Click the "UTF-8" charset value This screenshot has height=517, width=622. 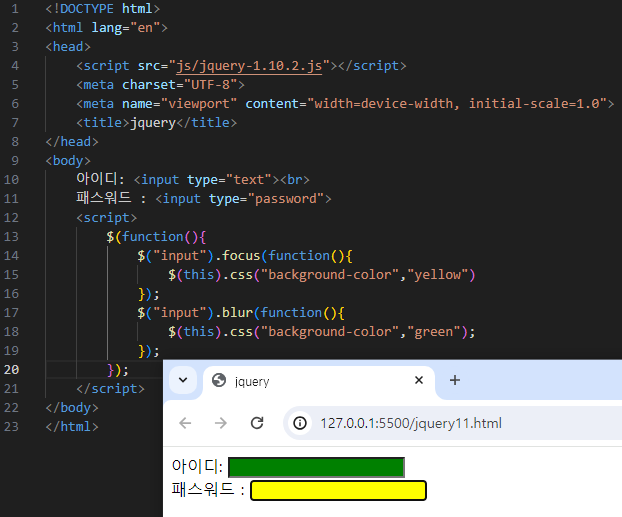pos(211,85)
